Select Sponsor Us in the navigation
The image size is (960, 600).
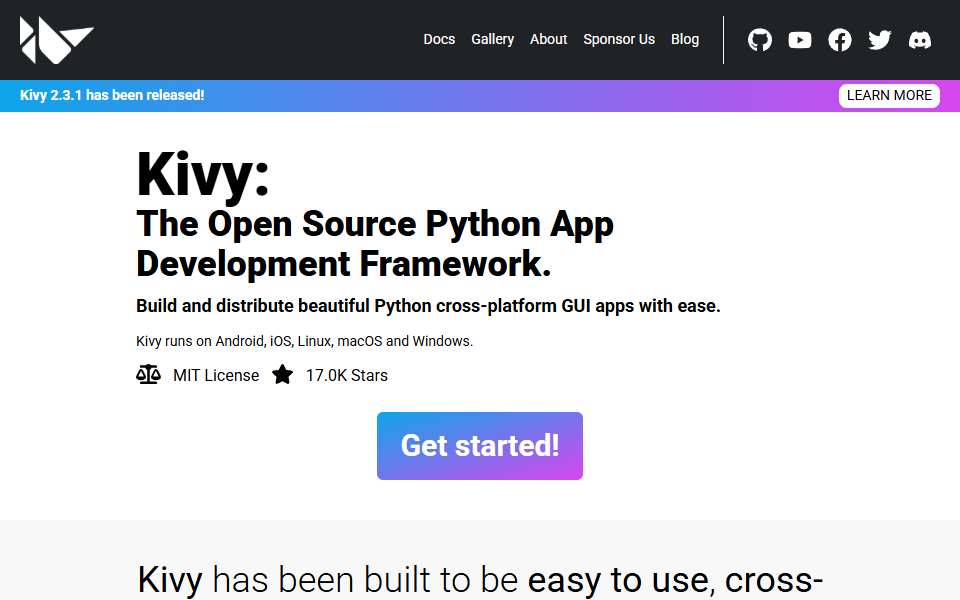(x=619, y=39)
